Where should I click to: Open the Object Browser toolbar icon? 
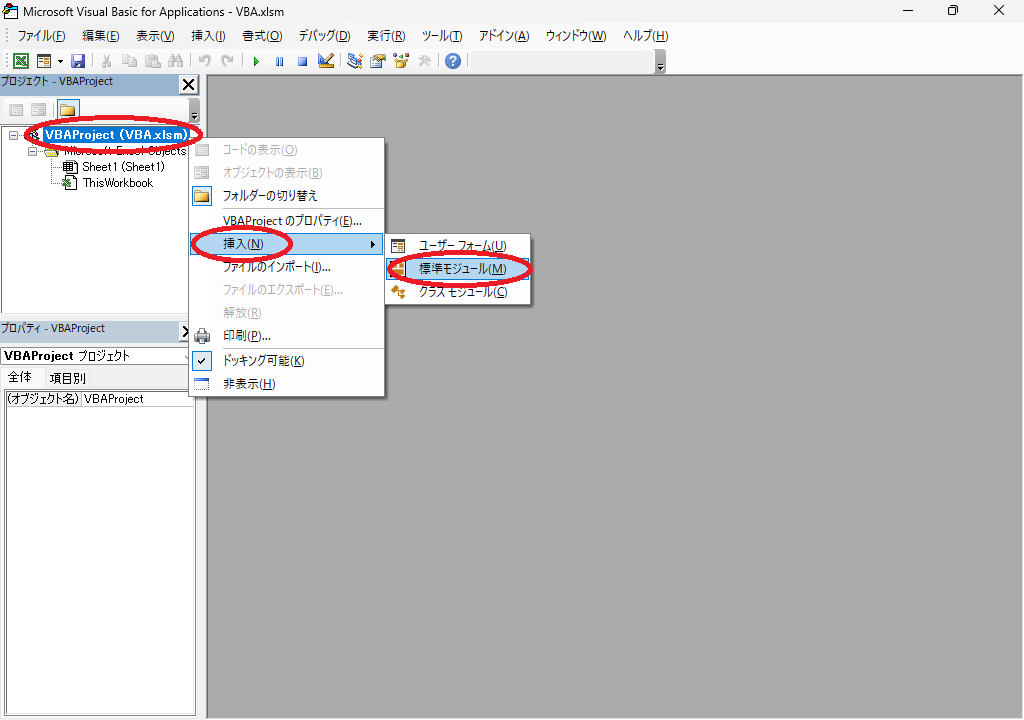[x=400, y=61]
